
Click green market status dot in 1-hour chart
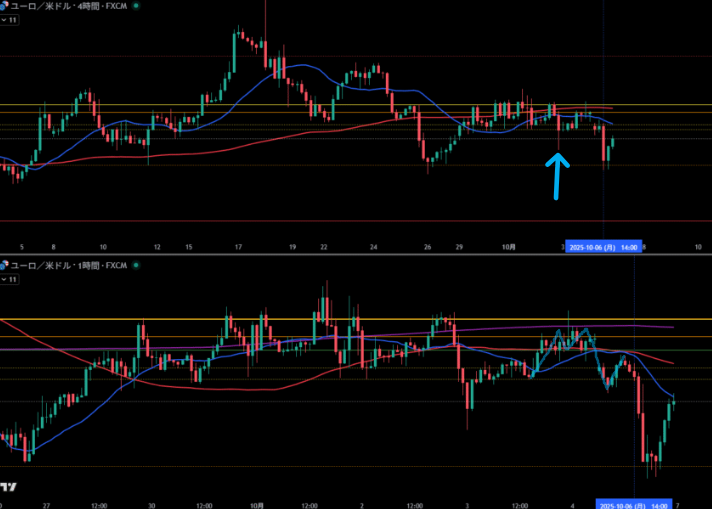coord(137,265)
